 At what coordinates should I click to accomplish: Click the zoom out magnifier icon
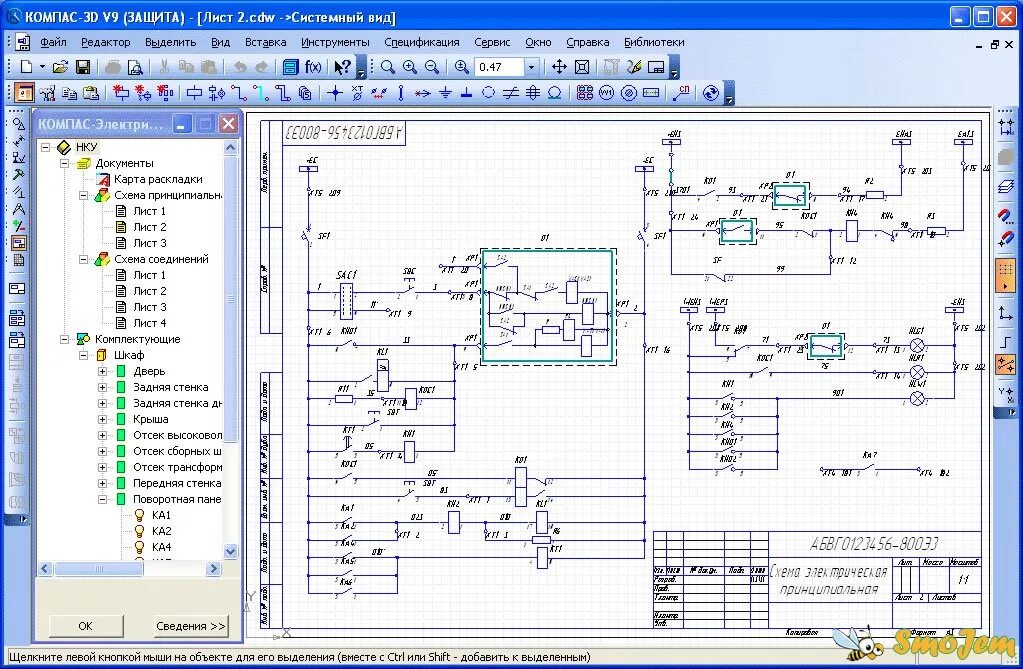[x=432, y=67]
